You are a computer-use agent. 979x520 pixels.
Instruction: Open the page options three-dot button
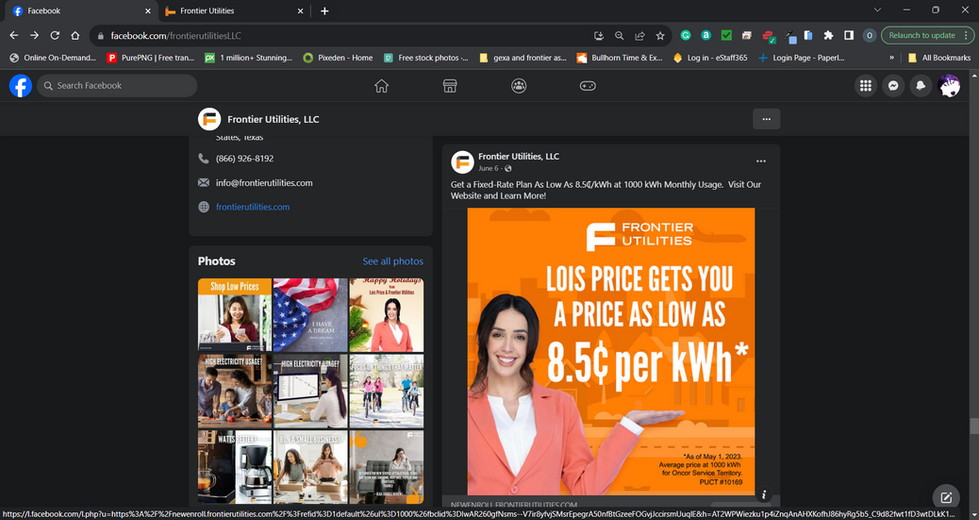766,119
